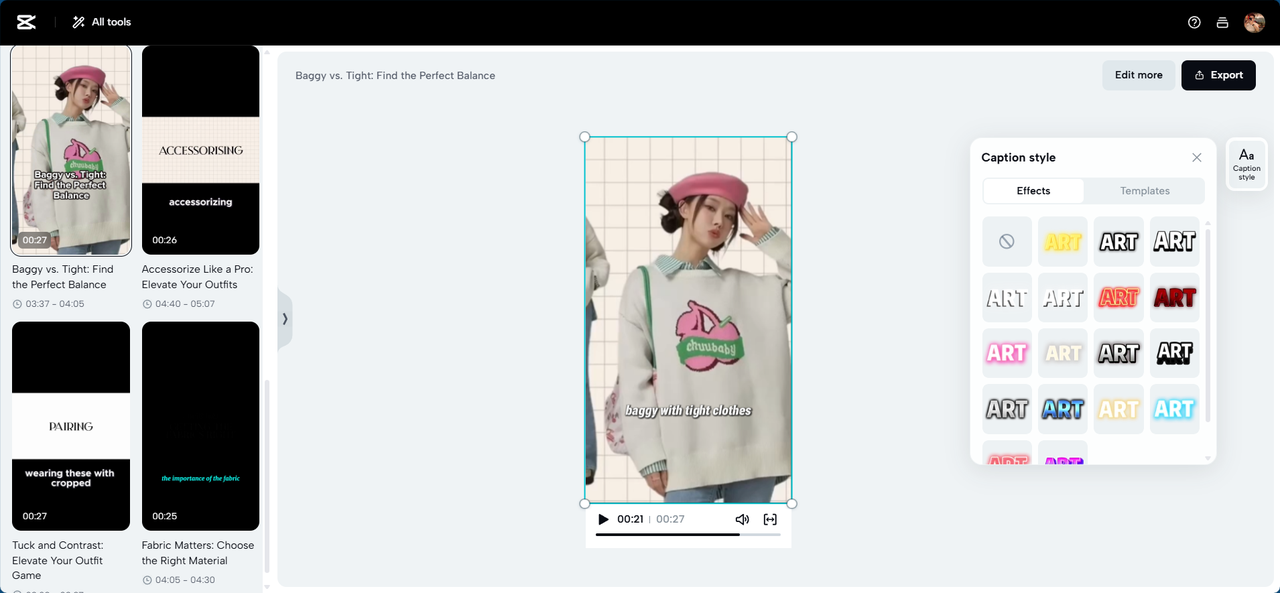Click the top-left resize handle of video
Screen dimensions: 1280x593
pos(585,137)
